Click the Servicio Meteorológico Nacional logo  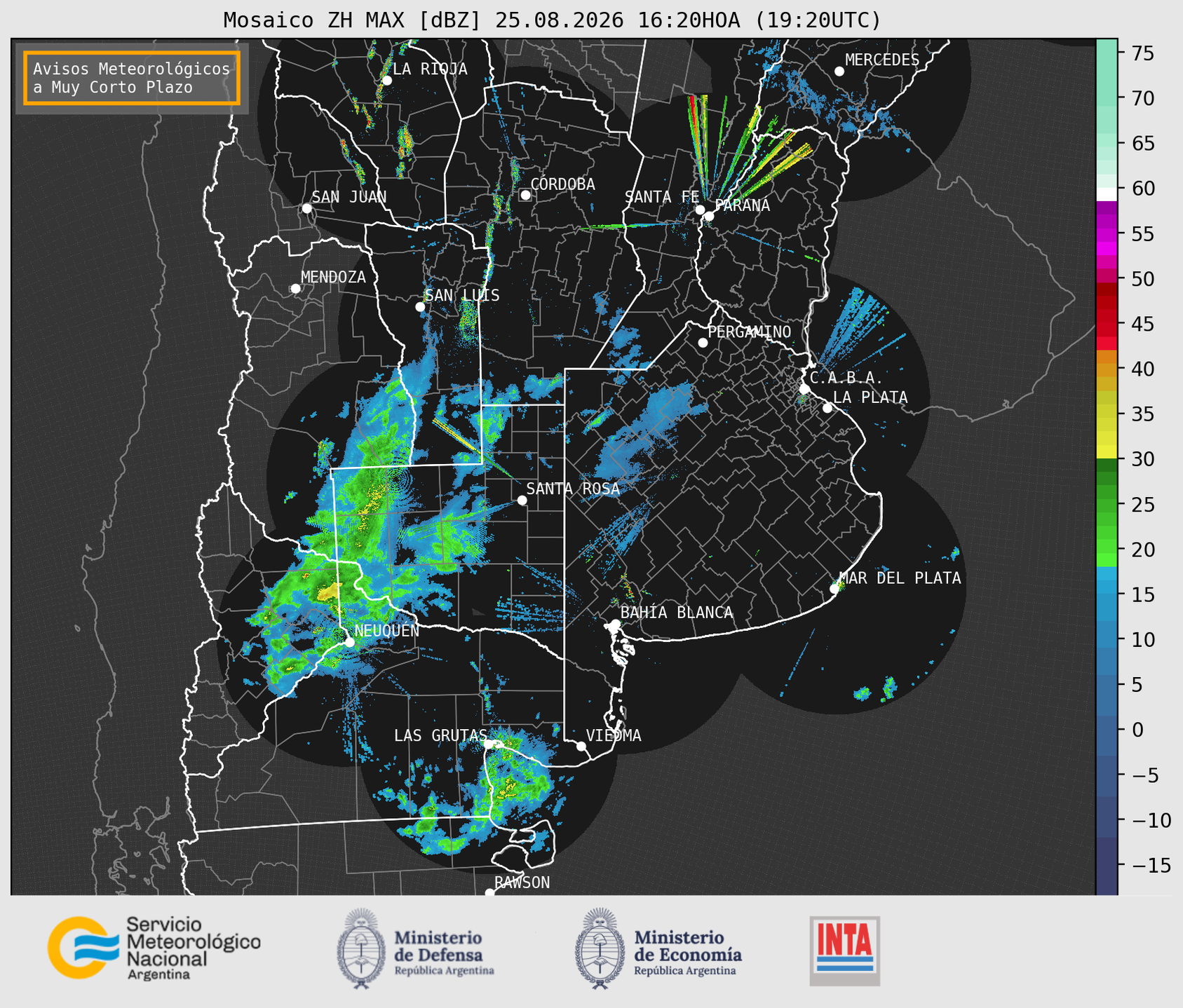coord(154,948)
